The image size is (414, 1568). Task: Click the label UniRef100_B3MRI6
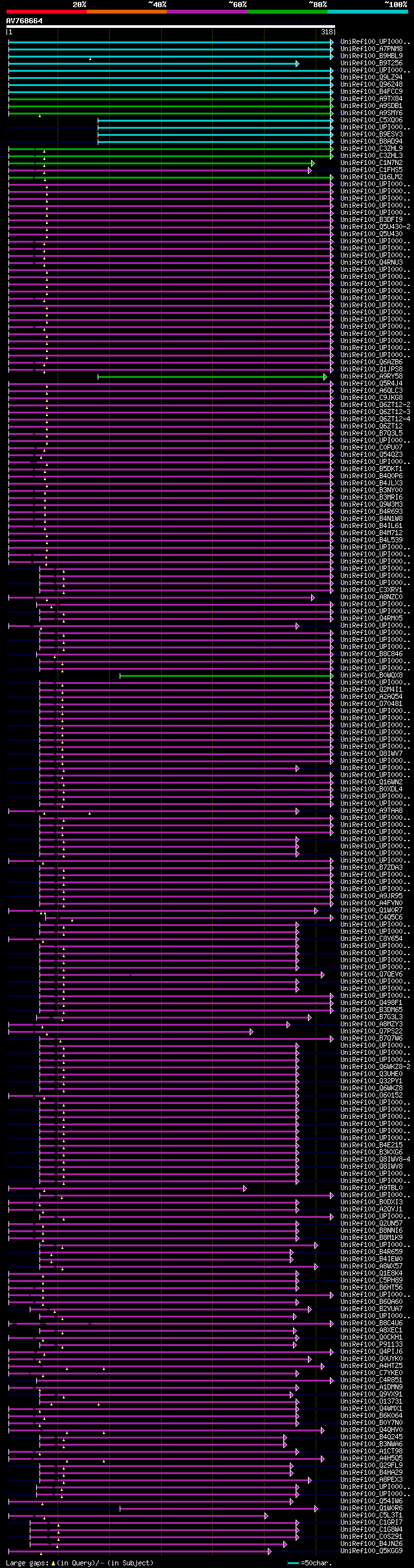(x=371, y=497)
